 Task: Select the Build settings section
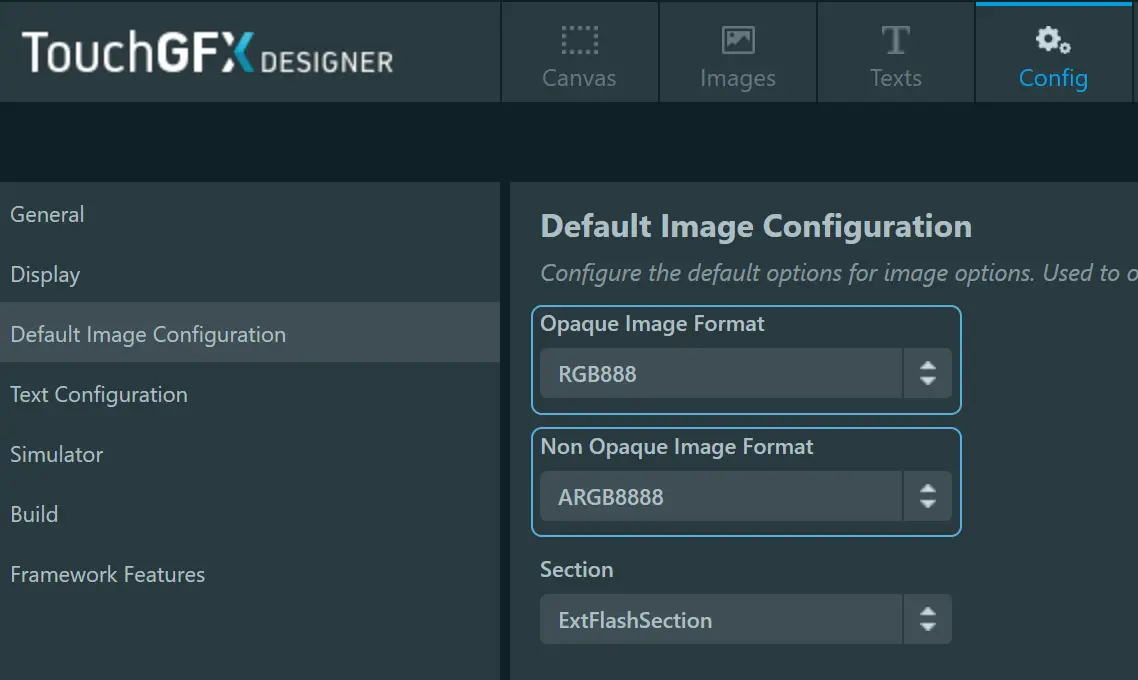click(x=250, y=514)
